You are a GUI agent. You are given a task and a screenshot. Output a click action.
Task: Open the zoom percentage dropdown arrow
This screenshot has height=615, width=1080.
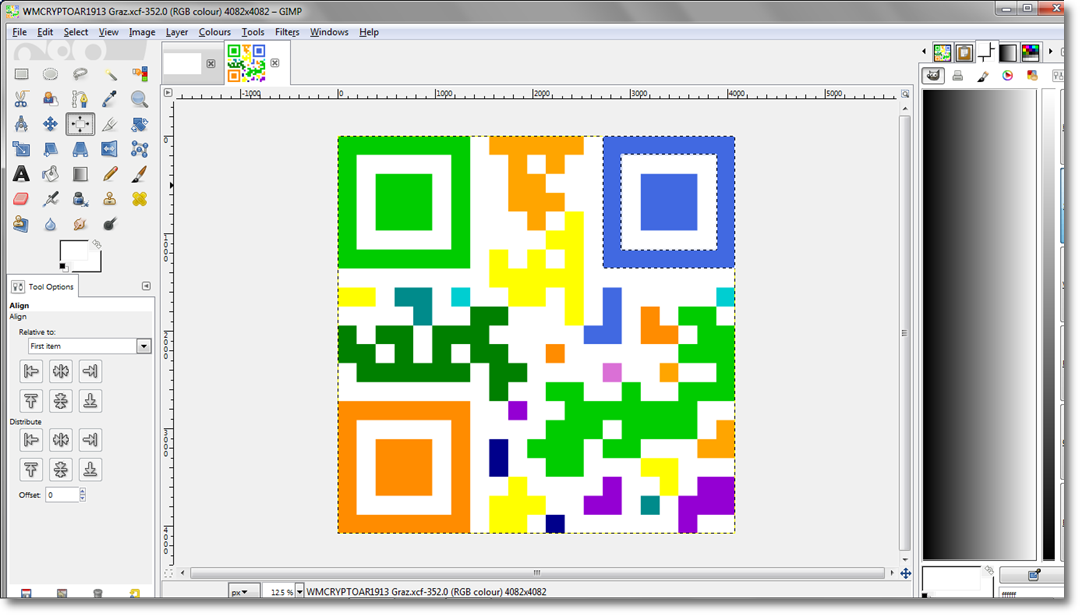click(299, 592)
